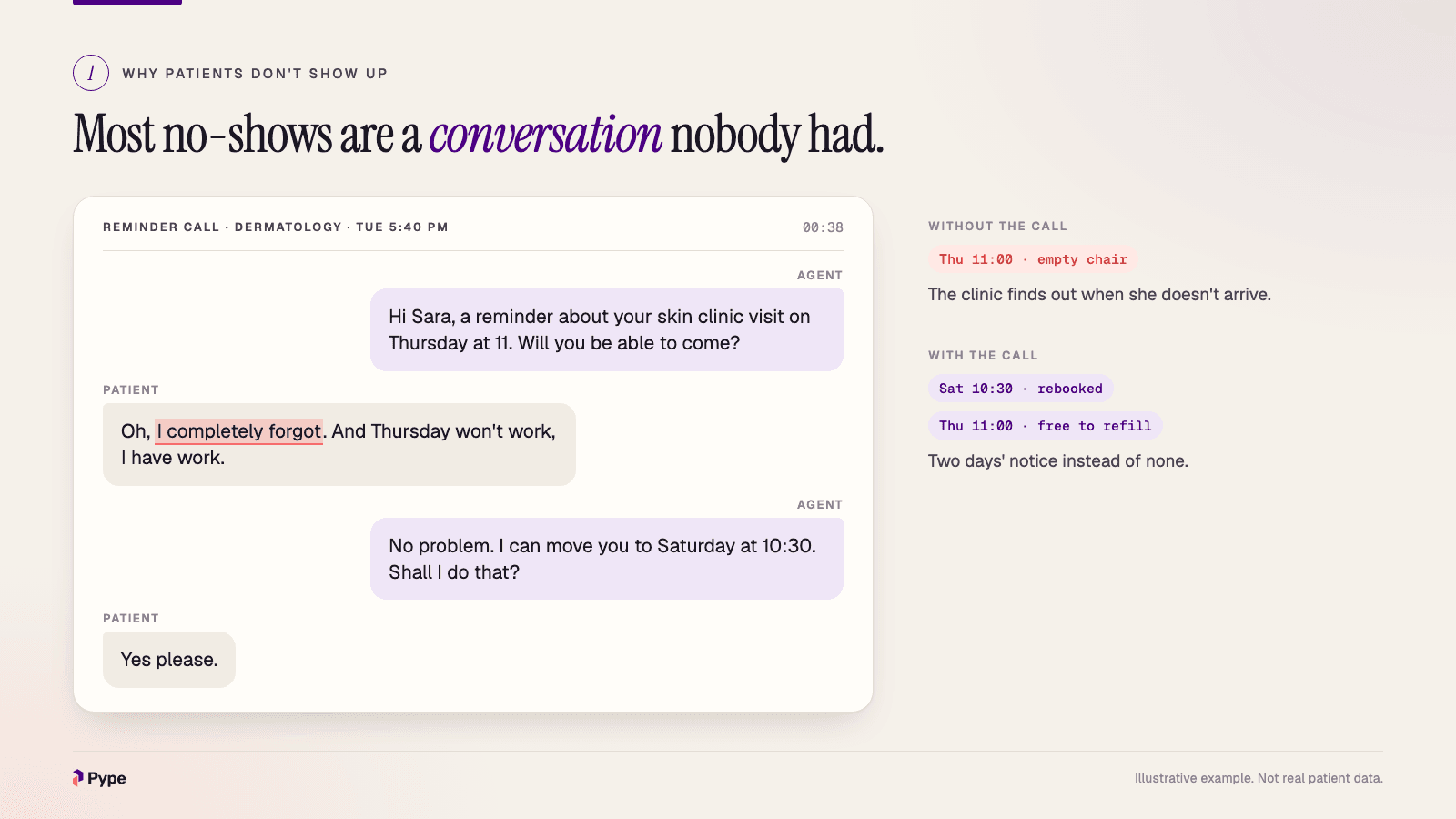Select the 'Thu 11:00 · empty chair' tag
Image resolution: width=1456 pixels, height=819 pixels.
pyautogui.click(x=1033, y=259)
